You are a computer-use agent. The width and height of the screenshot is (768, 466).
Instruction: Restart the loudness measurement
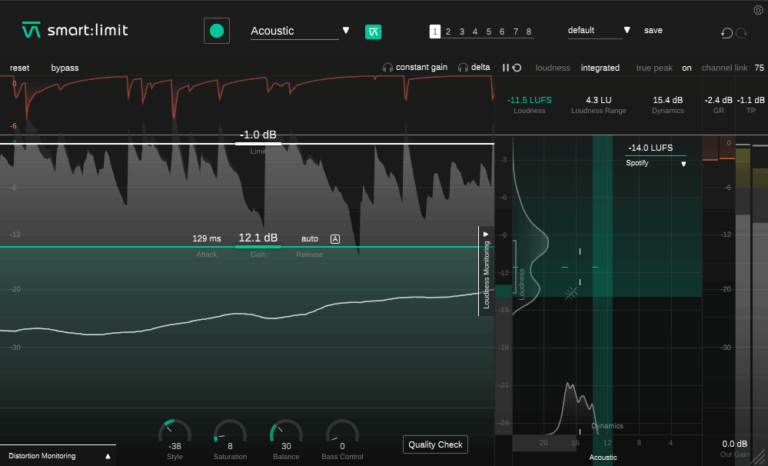[516, 68]
